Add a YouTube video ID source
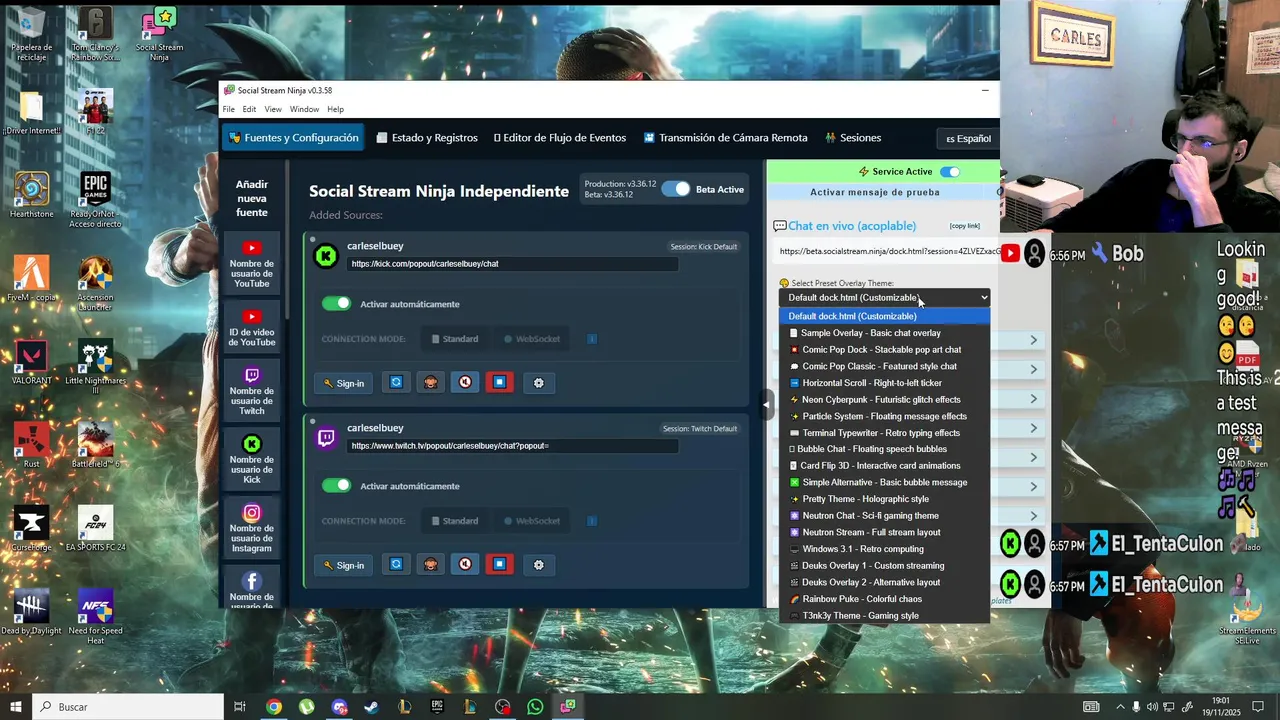 point(252,328)
